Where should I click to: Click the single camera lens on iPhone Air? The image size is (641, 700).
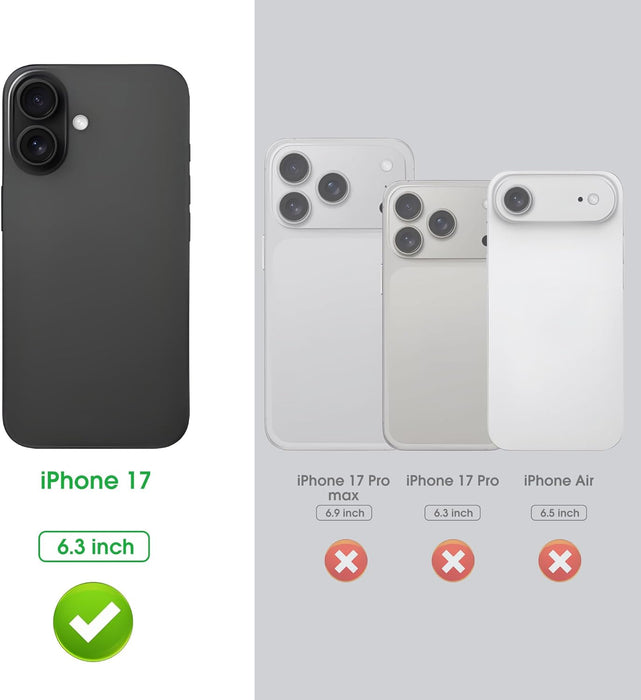[517, 200]
